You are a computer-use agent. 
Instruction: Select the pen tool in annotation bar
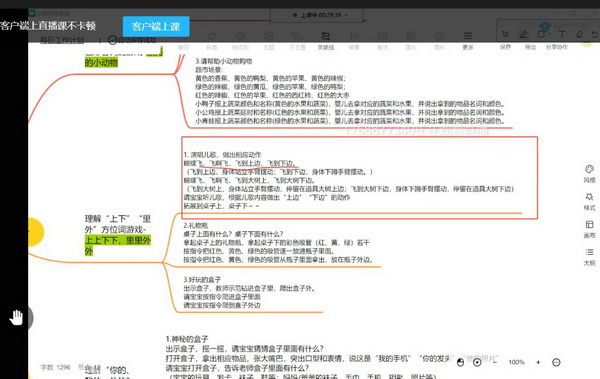pos(523,34)
